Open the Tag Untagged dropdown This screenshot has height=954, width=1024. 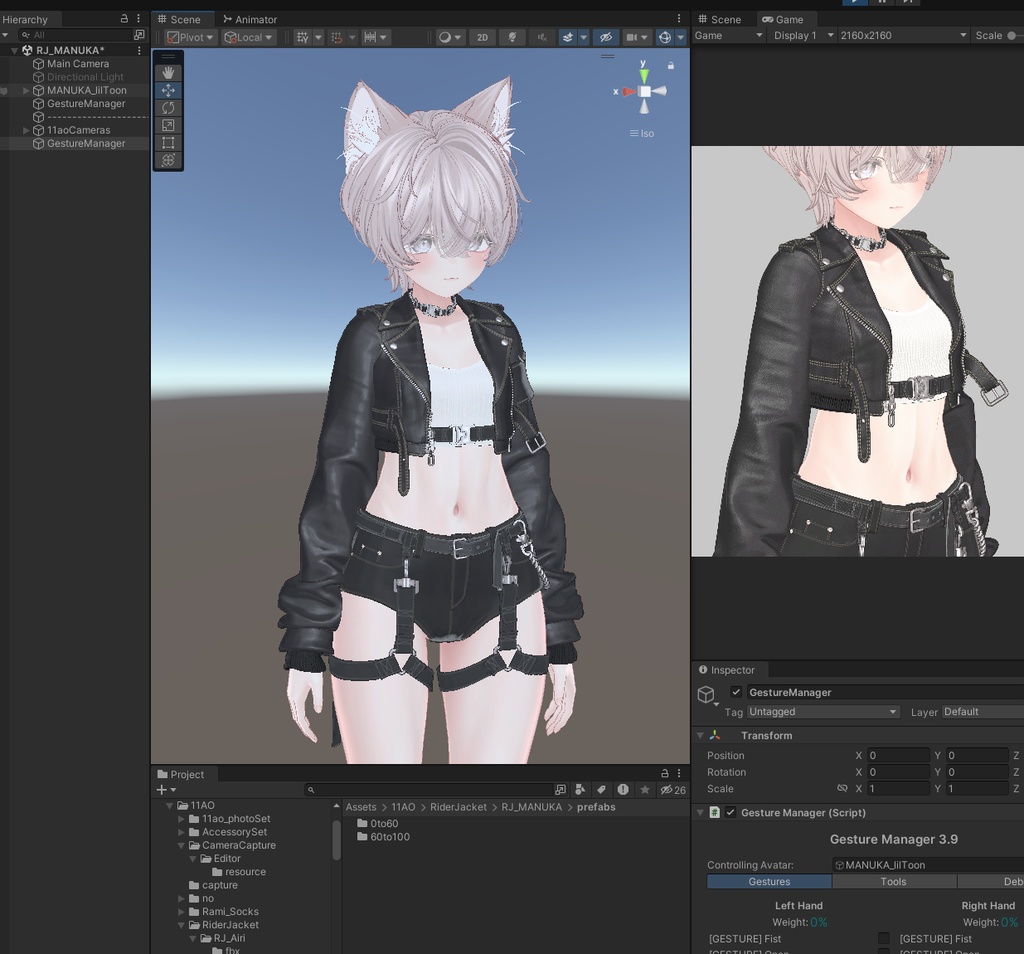[823, 712]
